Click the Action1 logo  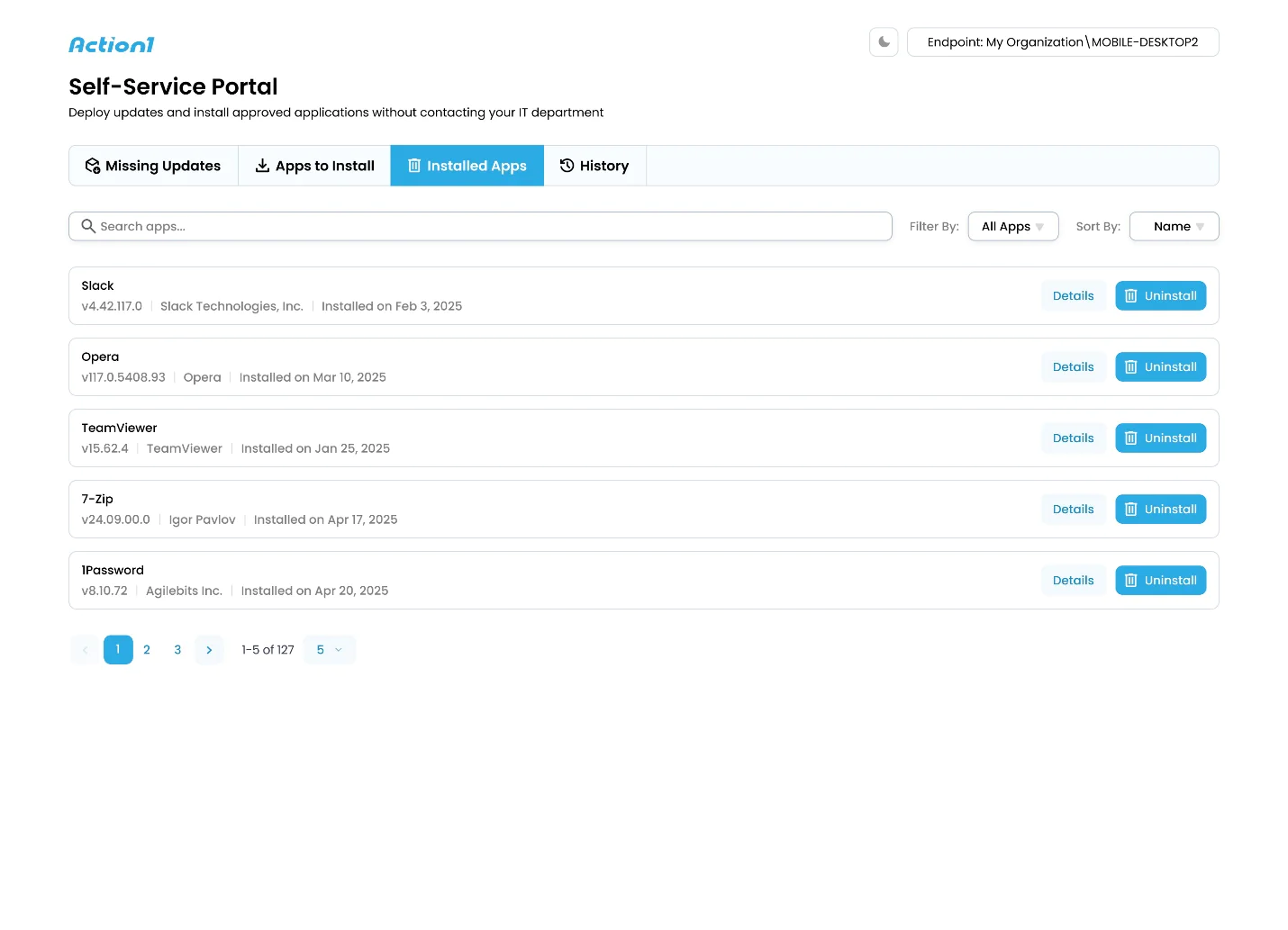click(112, 45)
